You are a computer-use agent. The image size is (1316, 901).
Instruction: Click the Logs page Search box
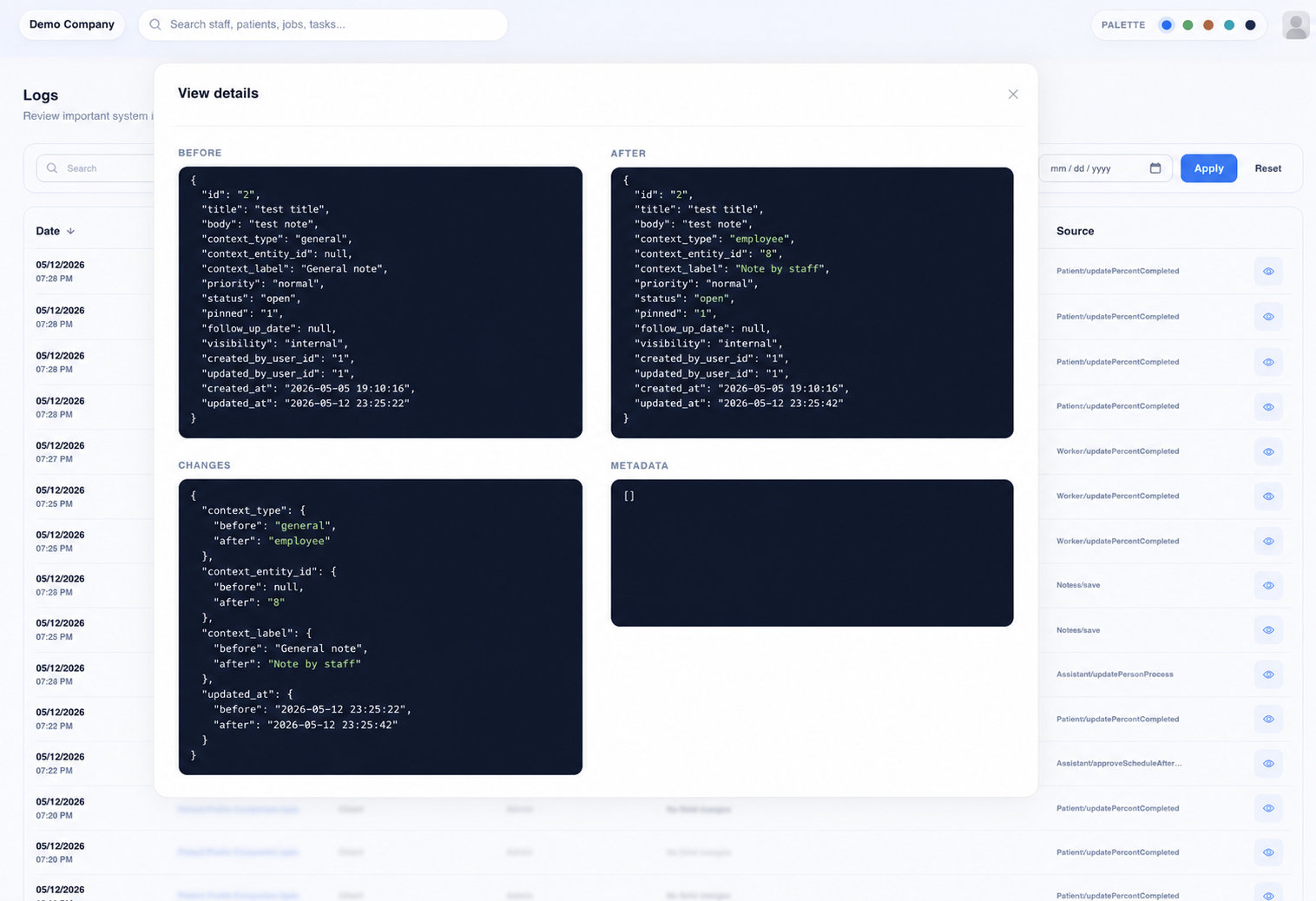(x=95, y=168)
